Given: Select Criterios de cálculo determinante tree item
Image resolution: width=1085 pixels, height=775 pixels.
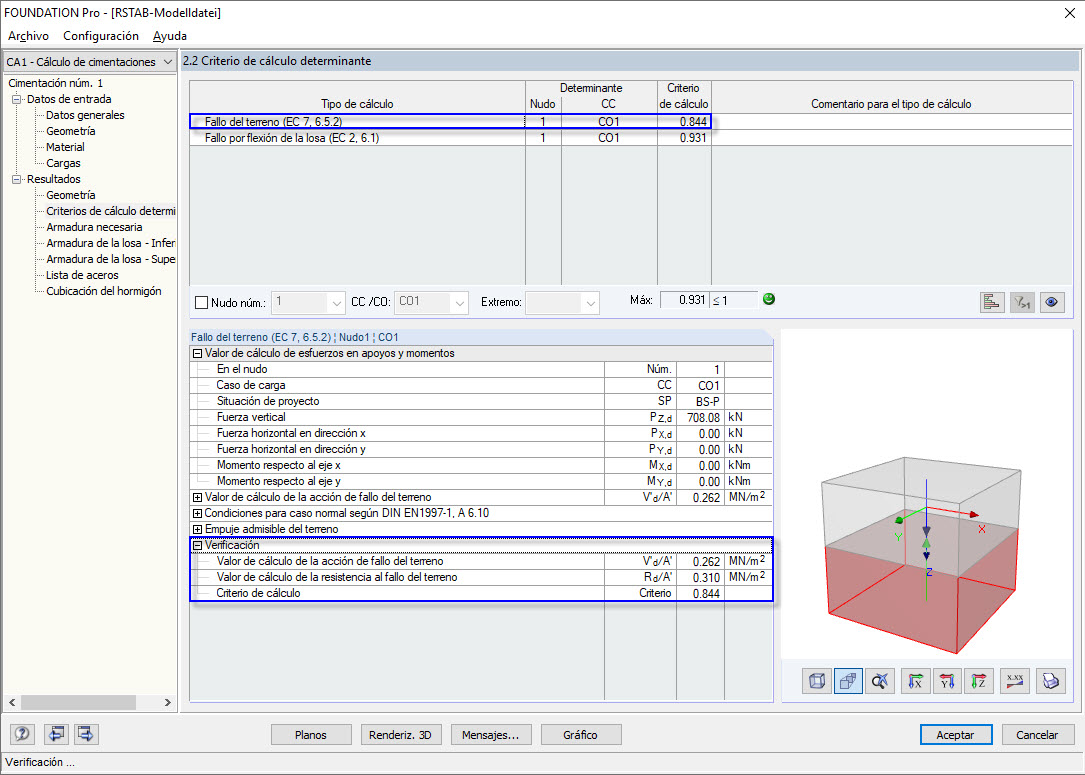Looking at the screenshot, I should (x=110, y=211).
